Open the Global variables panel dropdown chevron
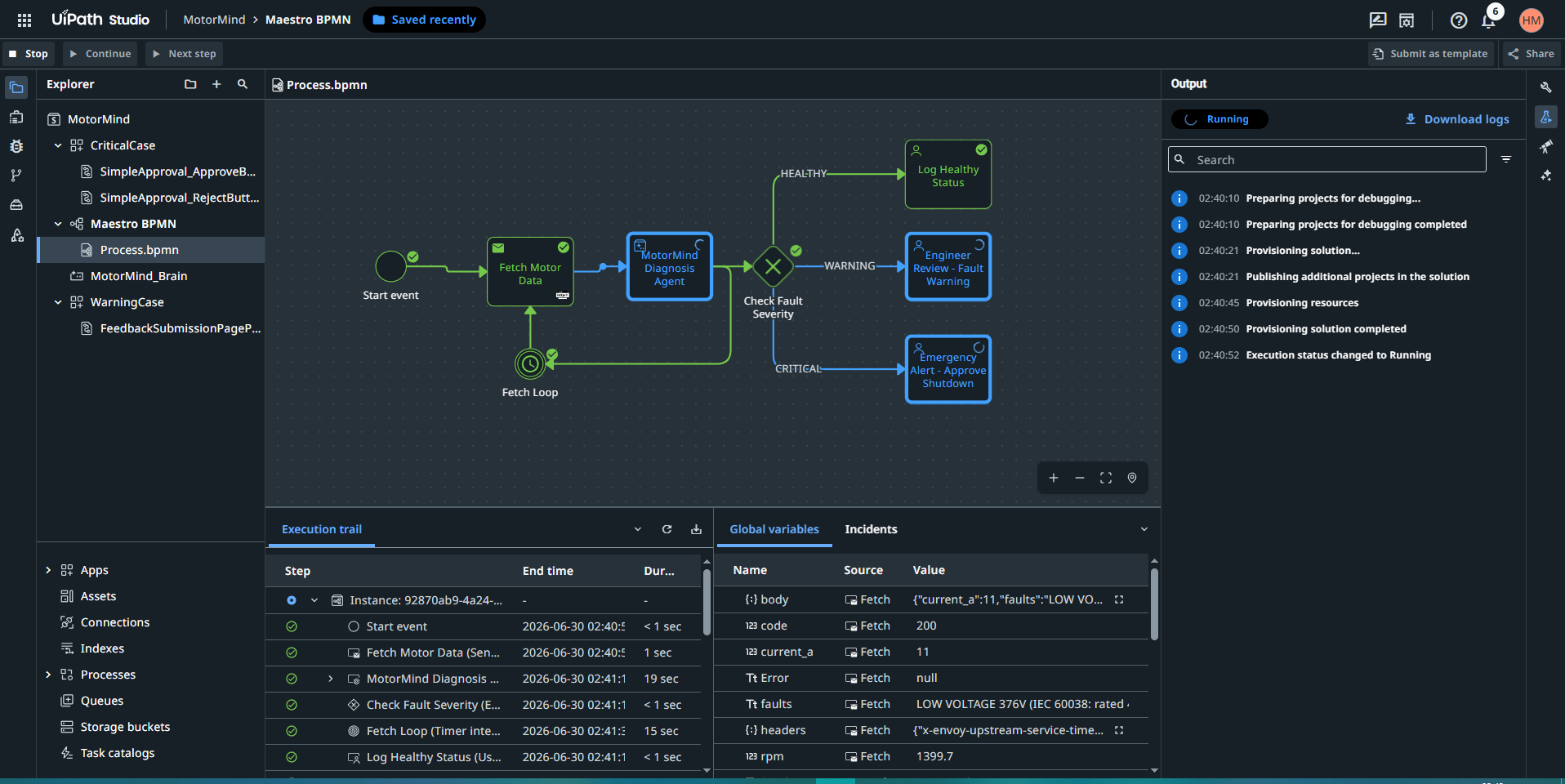This screenshot has width=1565, height=784. pyautogui.click(x=1144, y=529)
